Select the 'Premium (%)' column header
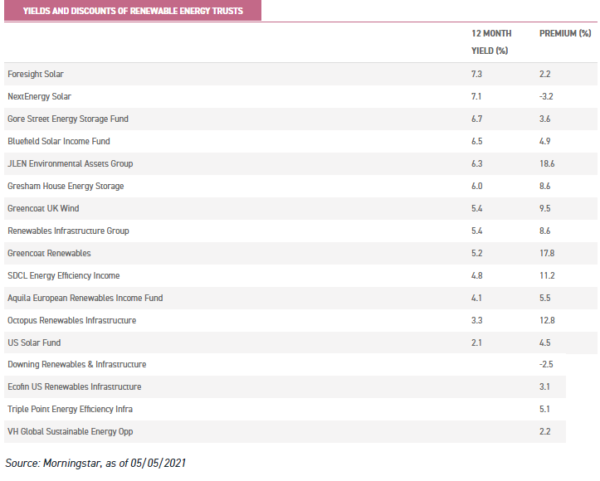Screen dimensions: 600x481 [565, 33]
